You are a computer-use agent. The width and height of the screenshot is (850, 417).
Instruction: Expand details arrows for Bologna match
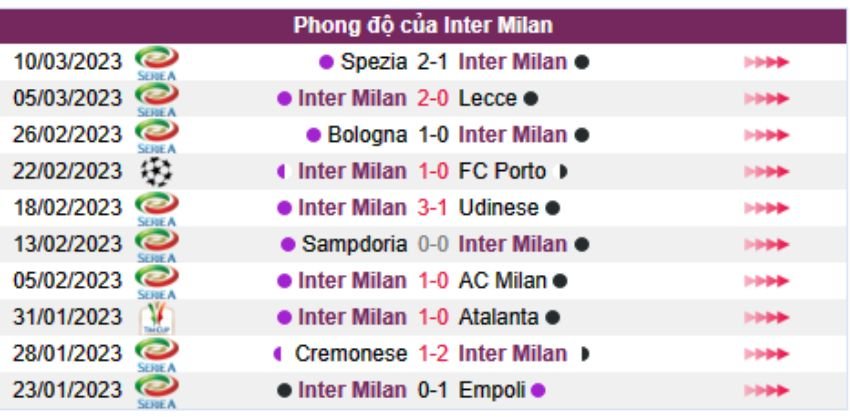(x=766, y=135)
